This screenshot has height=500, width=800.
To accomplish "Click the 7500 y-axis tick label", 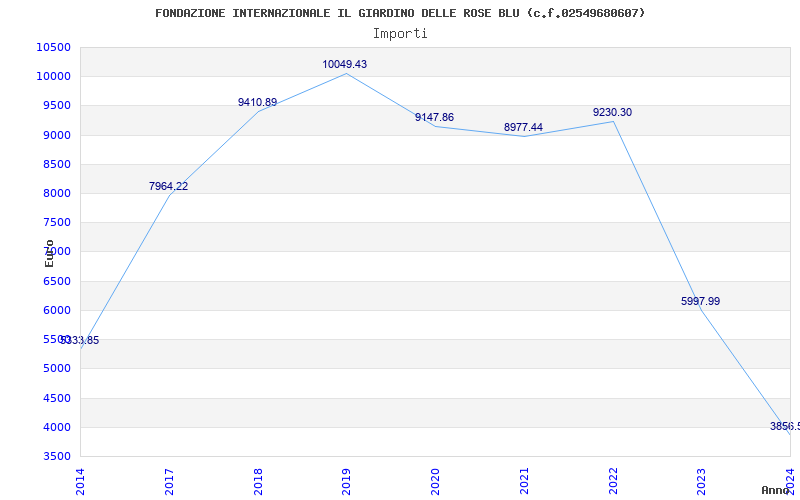I will pos(56,222).
